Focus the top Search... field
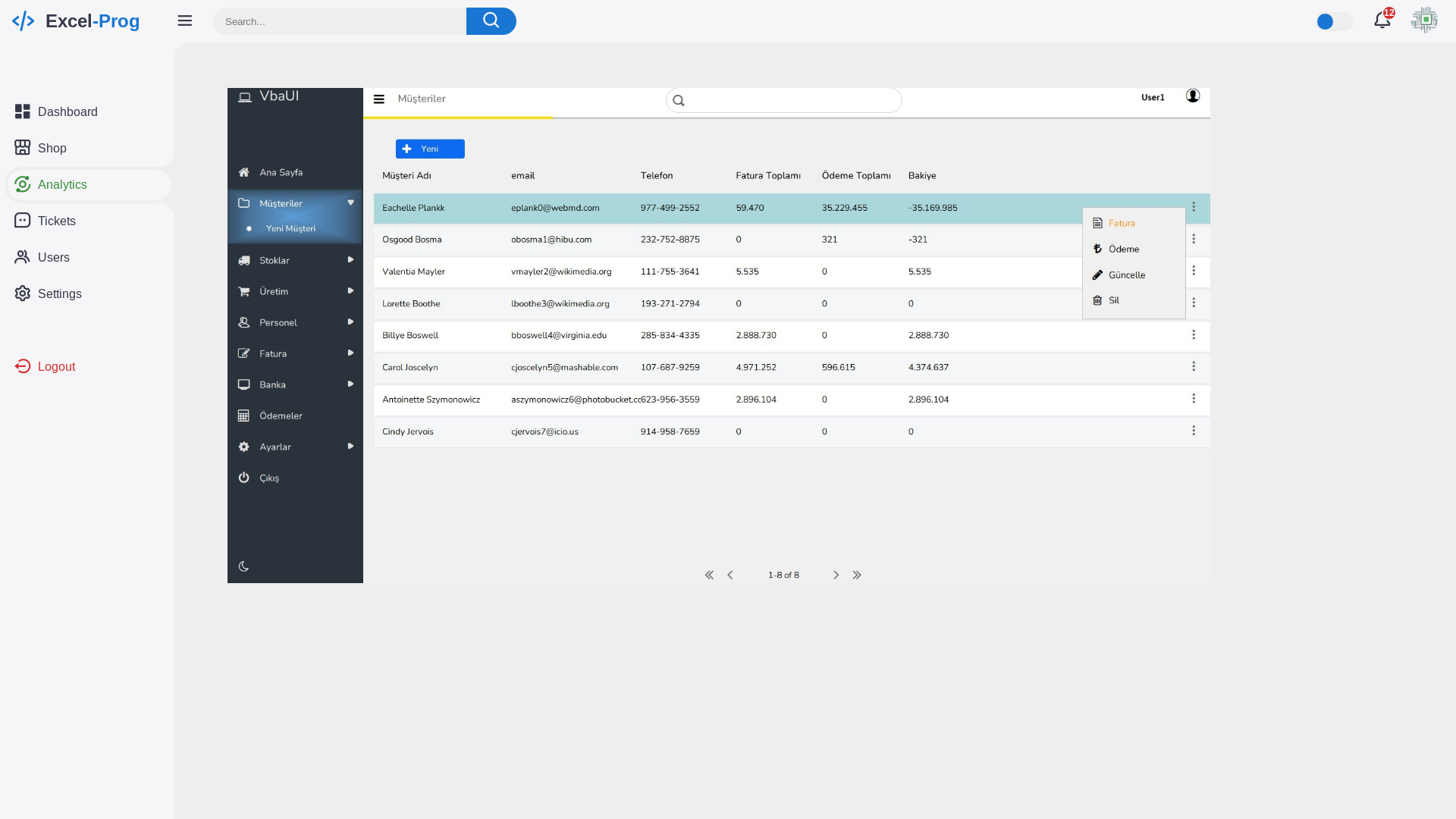Image resolution: width=1456 pixels, height=819 pixels. pyautogui.click(x=340, y=21)
